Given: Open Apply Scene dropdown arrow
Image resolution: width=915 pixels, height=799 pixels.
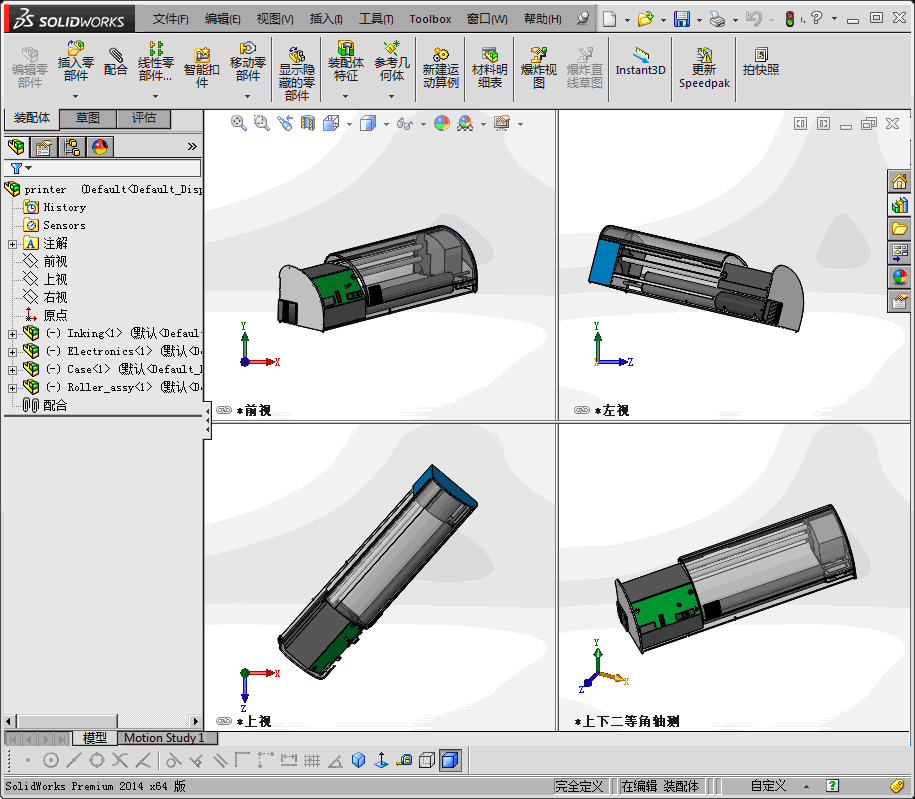Looking at the screenshot, I should click(483, 124).
